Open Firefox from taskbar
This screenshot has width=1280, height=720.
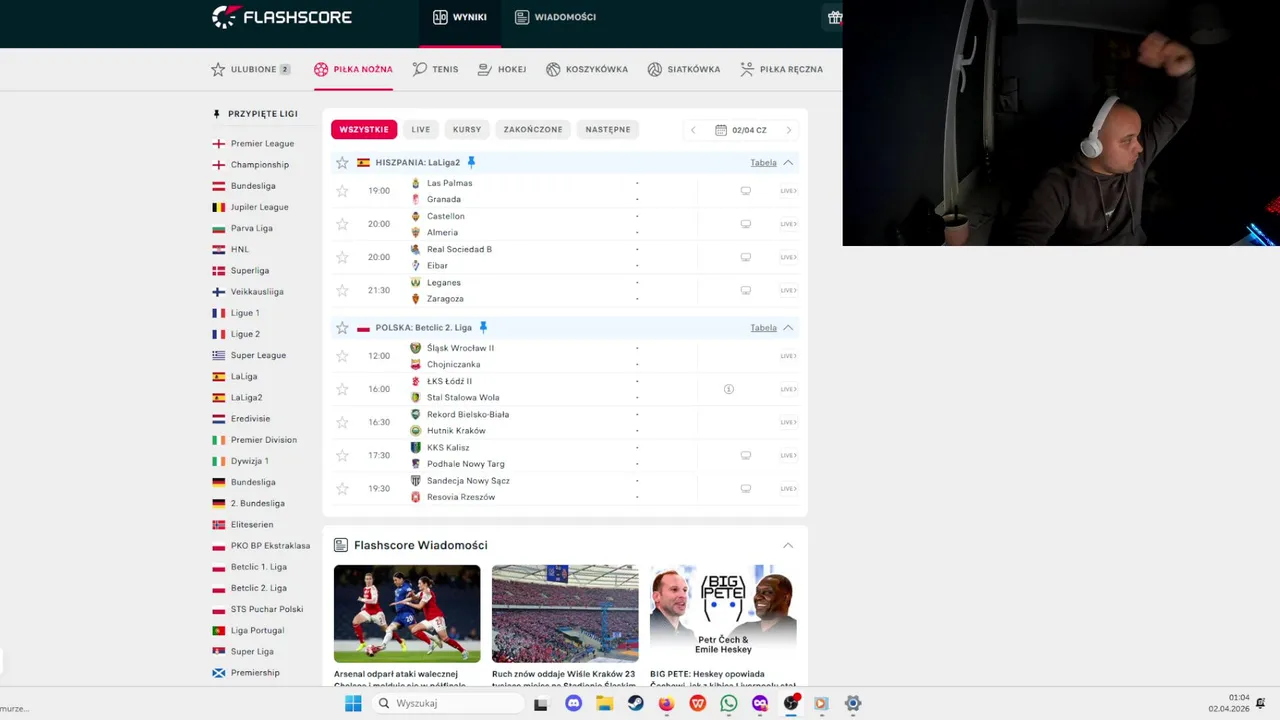[666, 703]
